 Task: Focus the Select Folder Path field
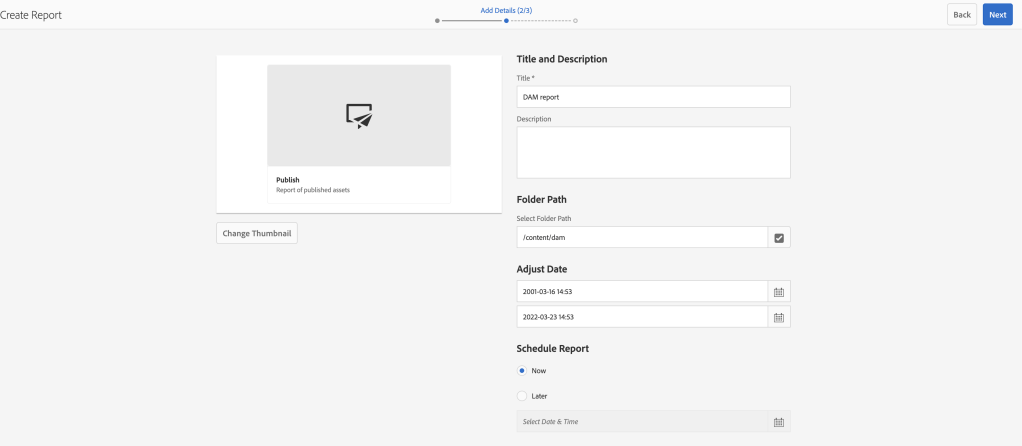641,238
